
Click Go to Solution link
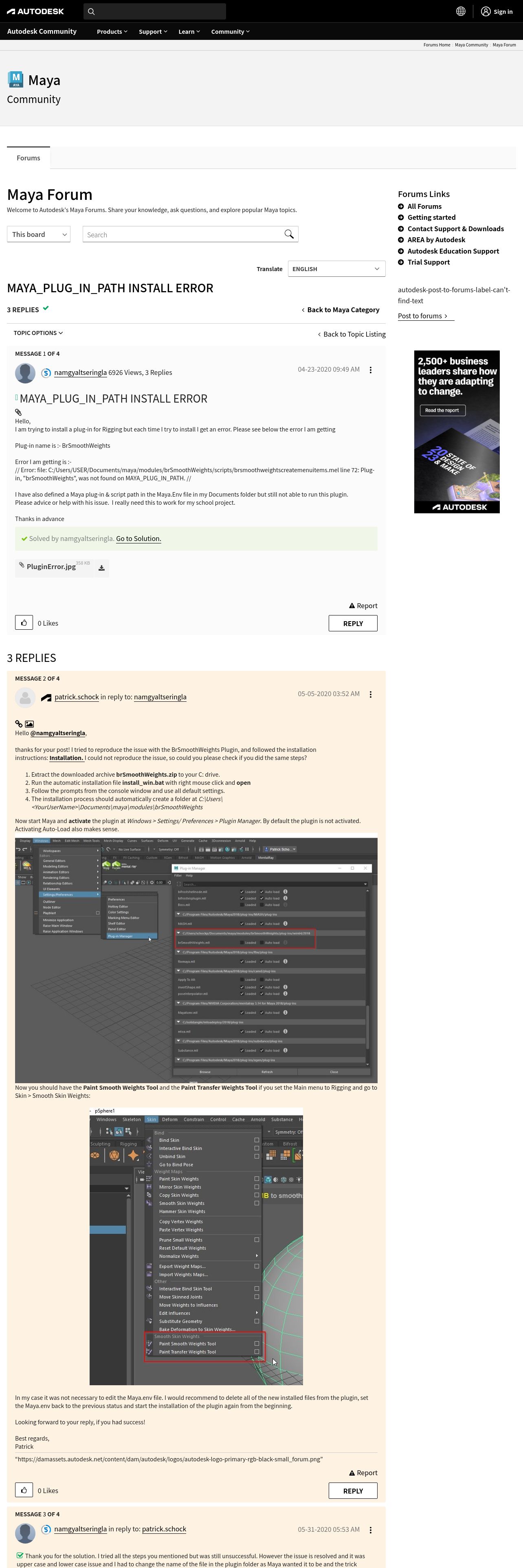pyautogui.click(x=138, y=539)
